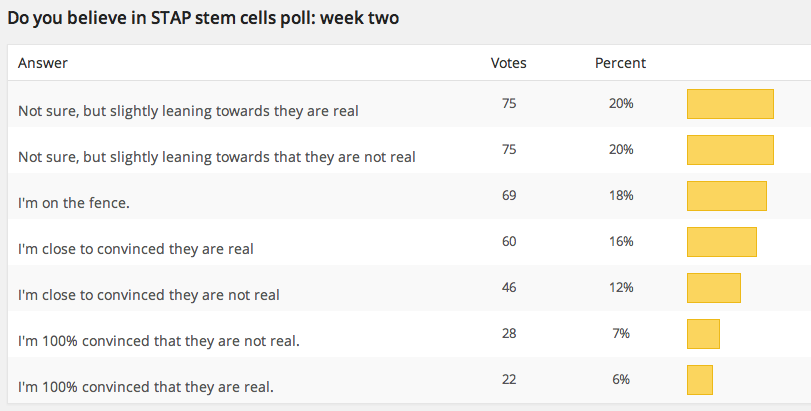Select 'leaning towards that they are not real' answer
Image resolution: width=811 pixels, height=411 pixels.
point(217,157)
